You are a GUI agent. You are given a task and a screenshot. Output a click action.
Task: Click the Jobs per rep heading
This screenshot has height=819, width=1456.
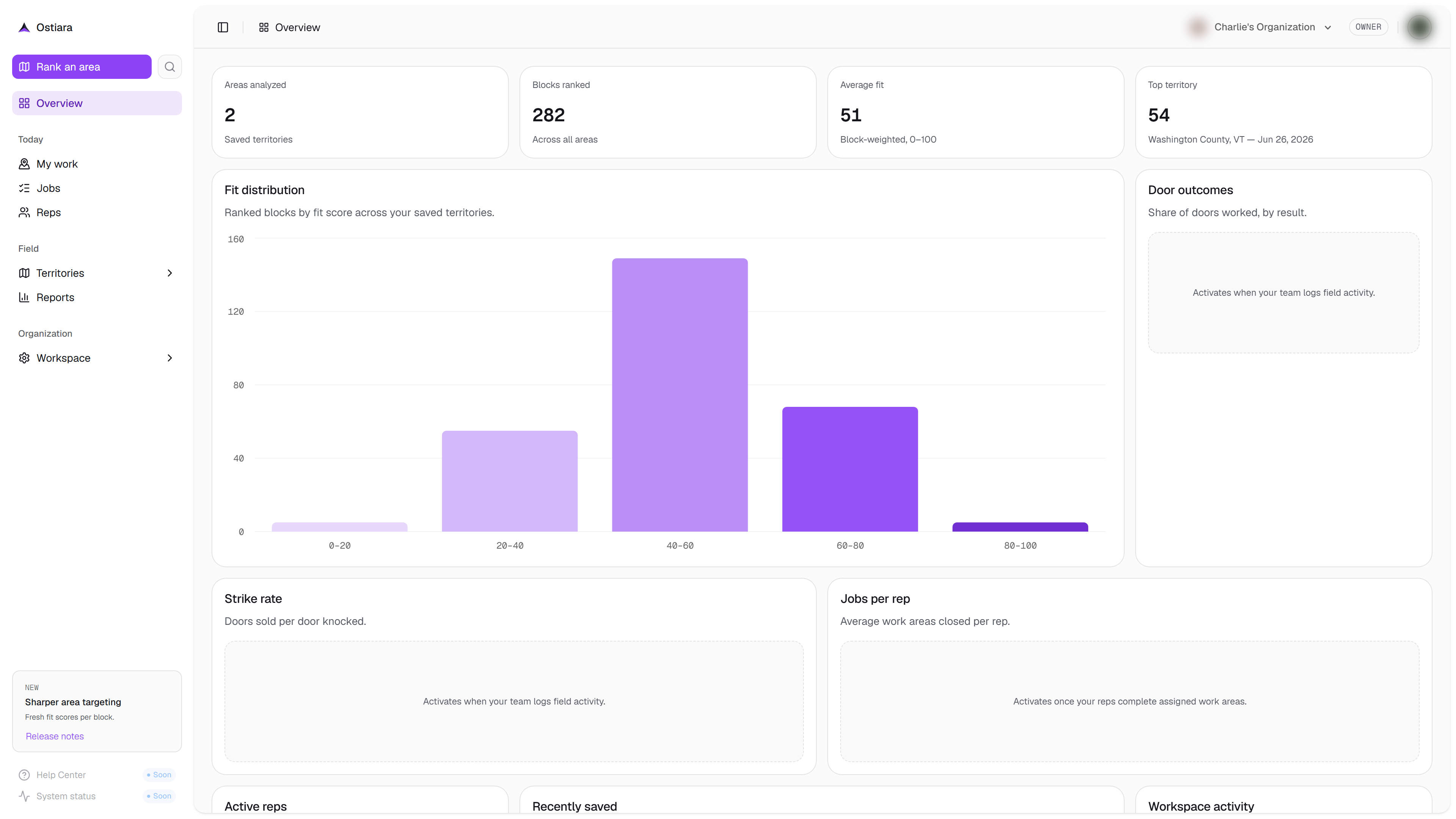point(875,599)
